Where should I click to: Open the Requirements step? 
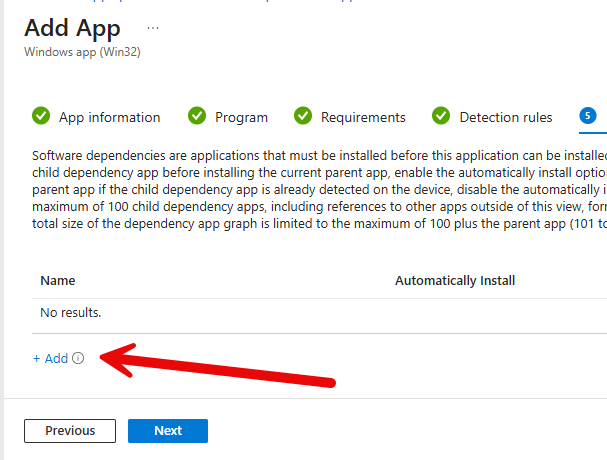pyautogui.click(x=363, y=117)
